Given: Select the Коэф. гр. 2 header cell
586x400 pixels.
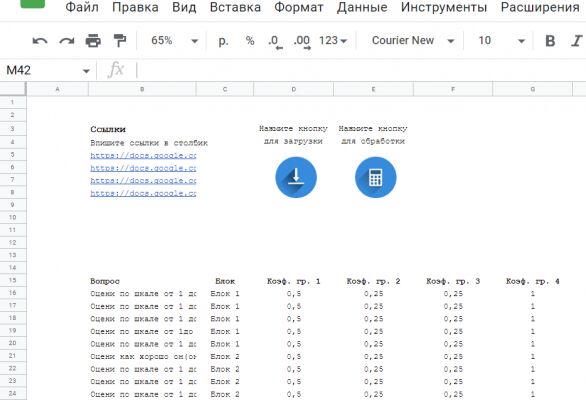Looking at the screenshot, I should coord(373,281).
